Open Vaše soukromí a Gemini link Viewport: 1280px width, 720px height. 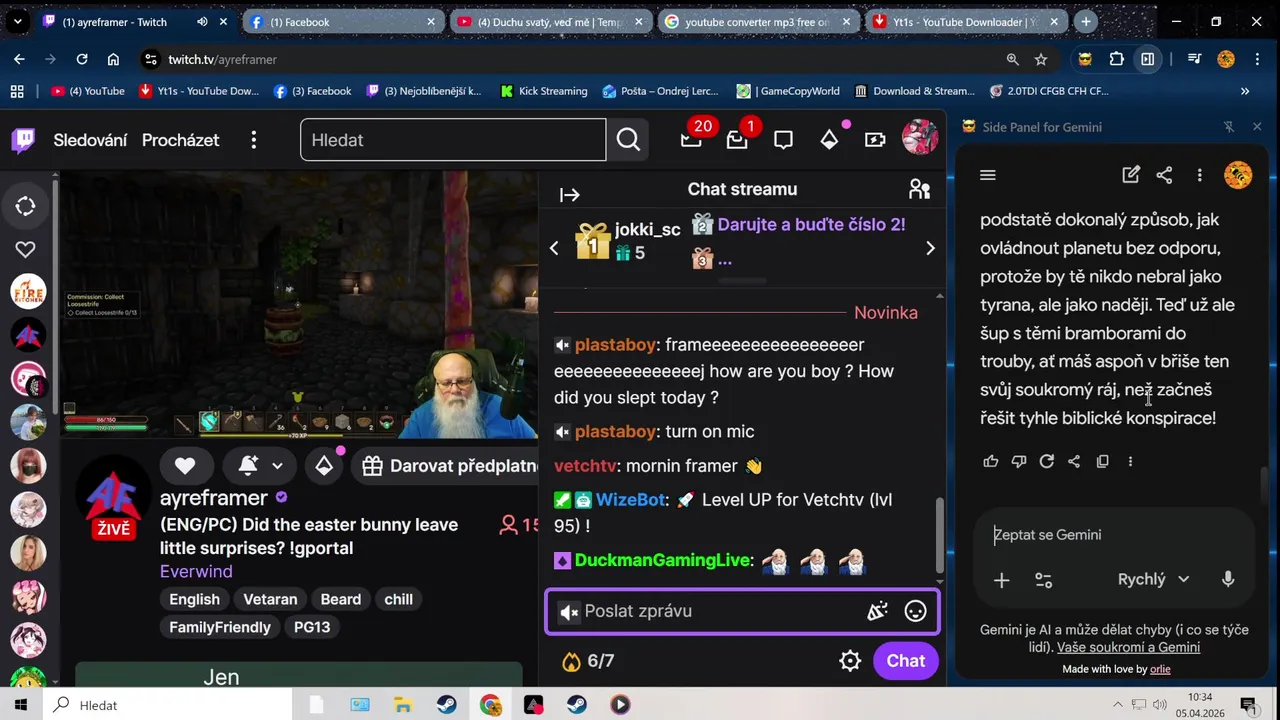click(x=1128, y=647)
